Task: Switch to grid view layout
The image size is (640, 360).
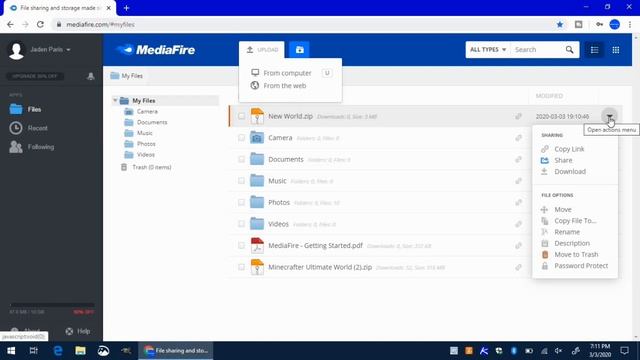Action: pyautogui.click(x=616, y=50)
